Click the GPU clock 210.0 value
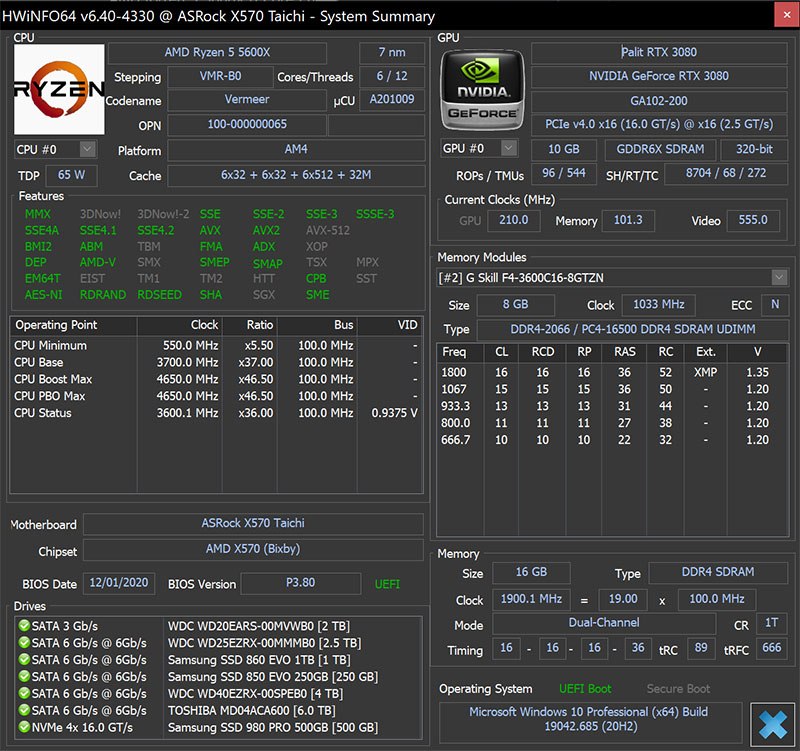This screenshot has height=751, width=800. click(x=514, y=220)
